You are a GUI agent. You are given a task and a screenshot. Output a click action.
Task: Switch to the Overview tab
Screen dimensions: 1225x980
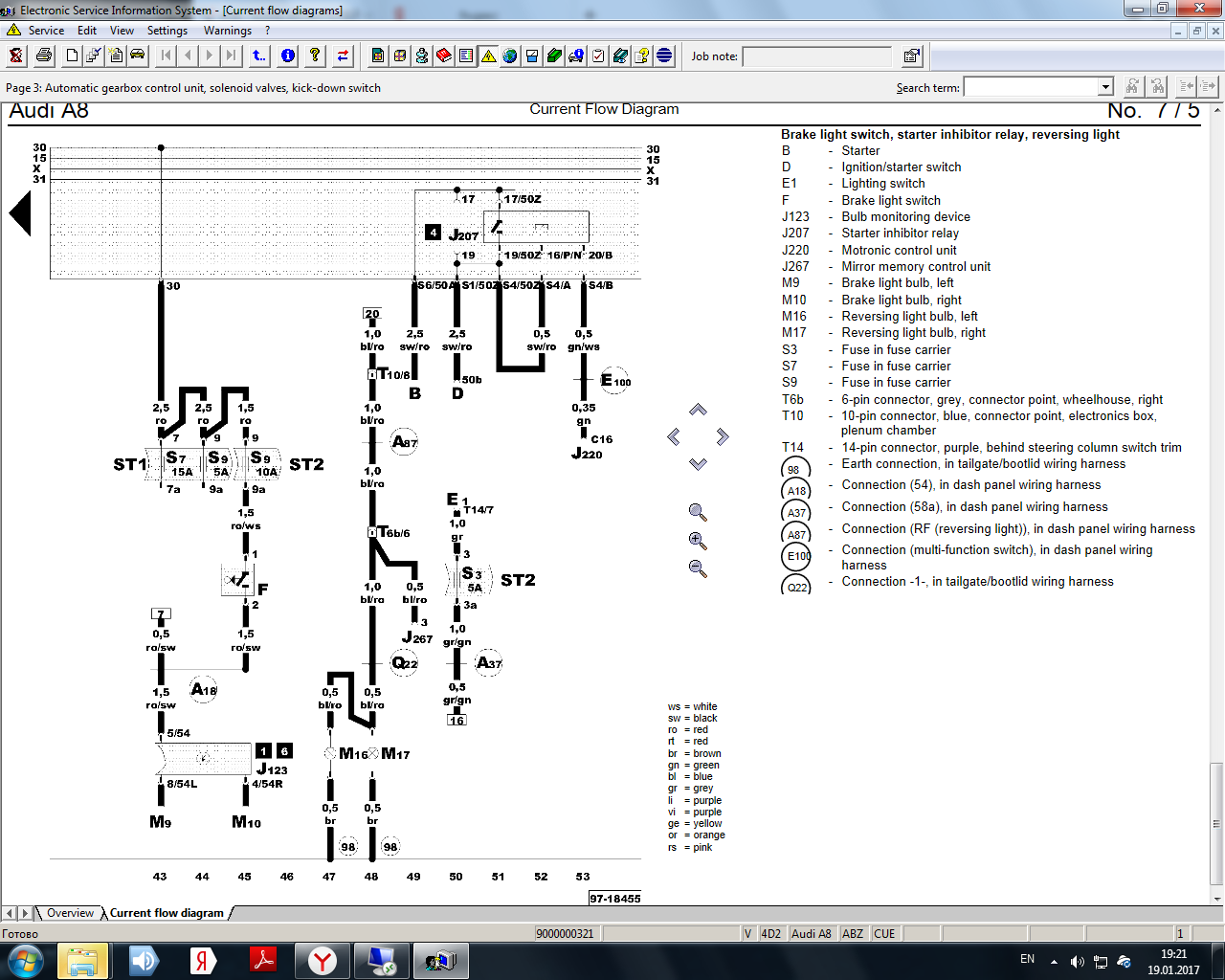click(x=70, y=913)
